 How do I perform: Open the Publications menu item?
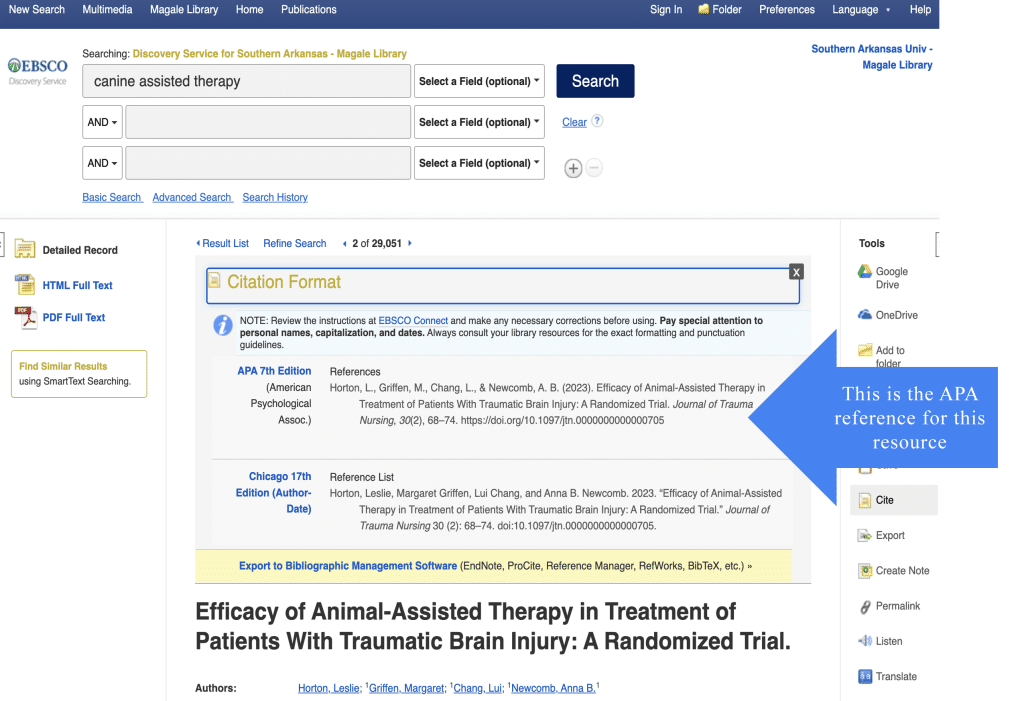point(309,10)
